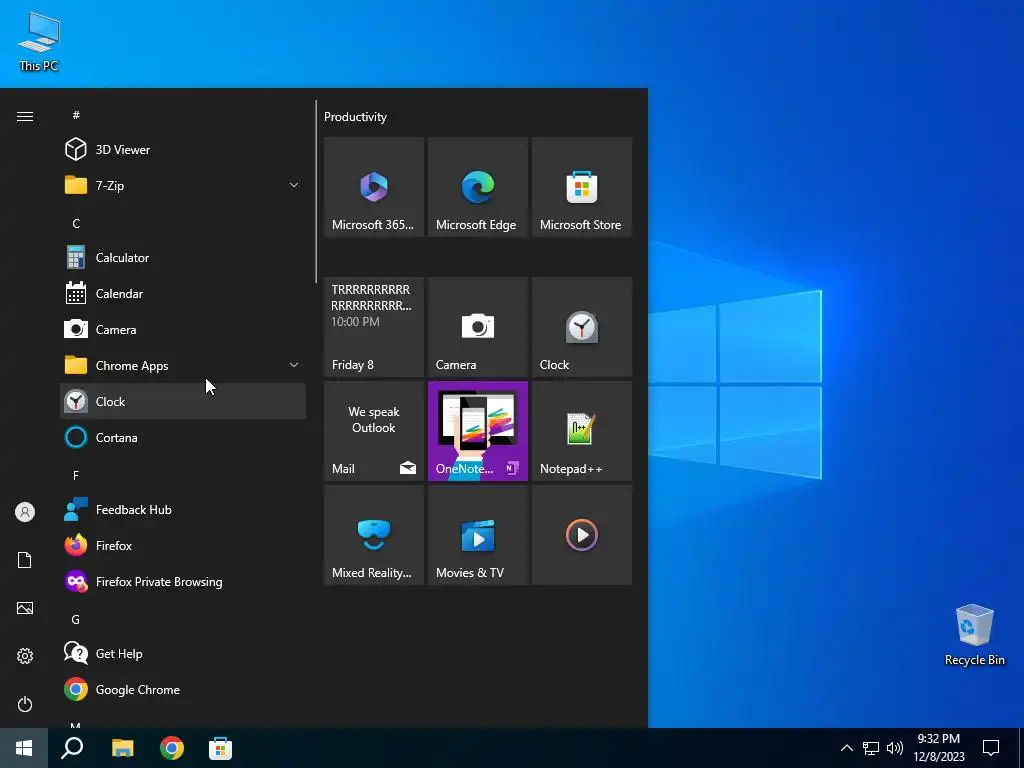
Task: Open the Chrome Apps folder entry
Action: click(183, 365)
